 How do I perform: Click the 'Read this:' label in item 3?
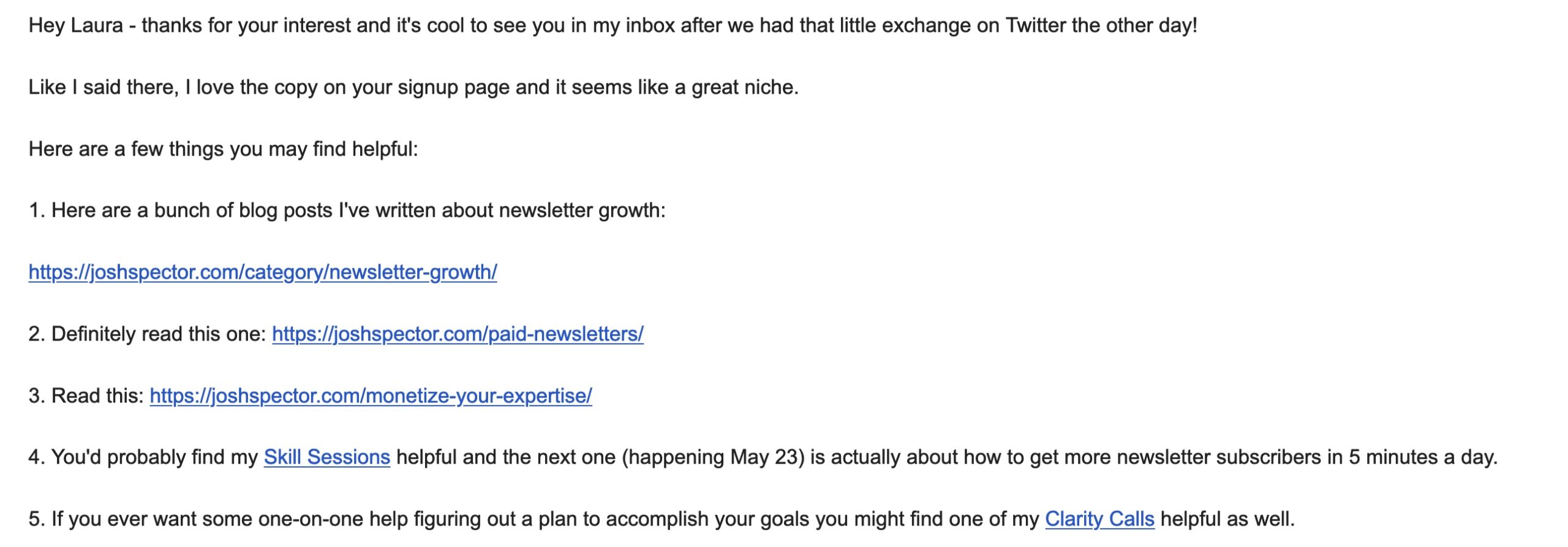point(97,396)
